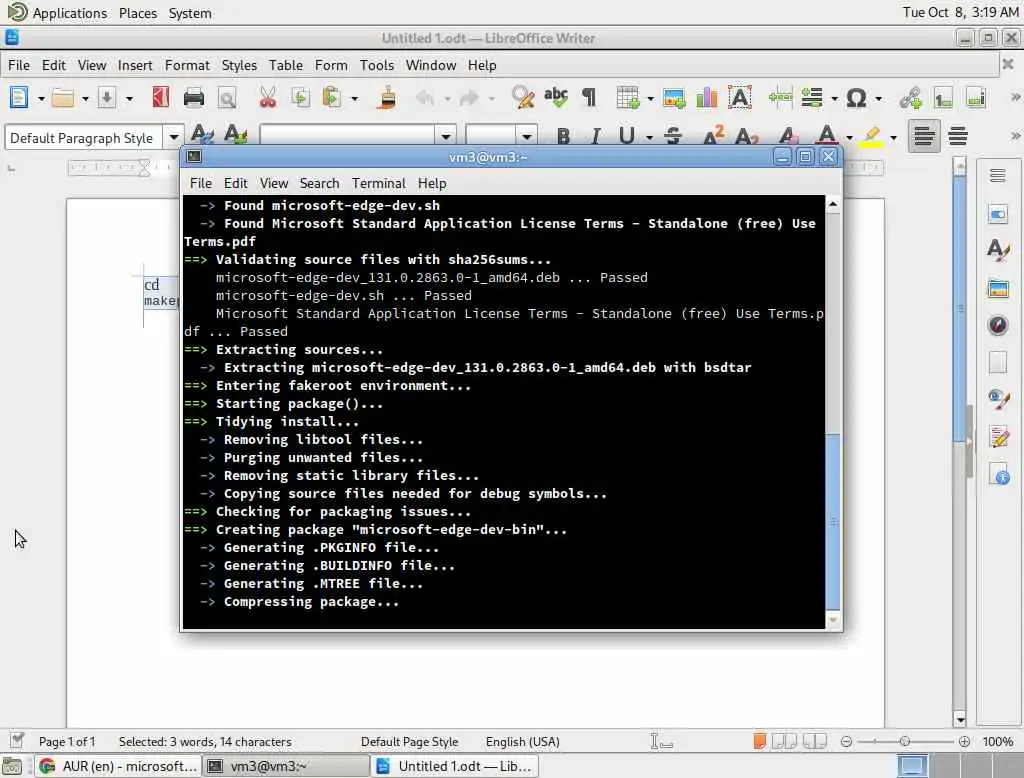The image size is (1024, 778).
Task: Open the terminal's Terminal menu
Action: [378, 184]
